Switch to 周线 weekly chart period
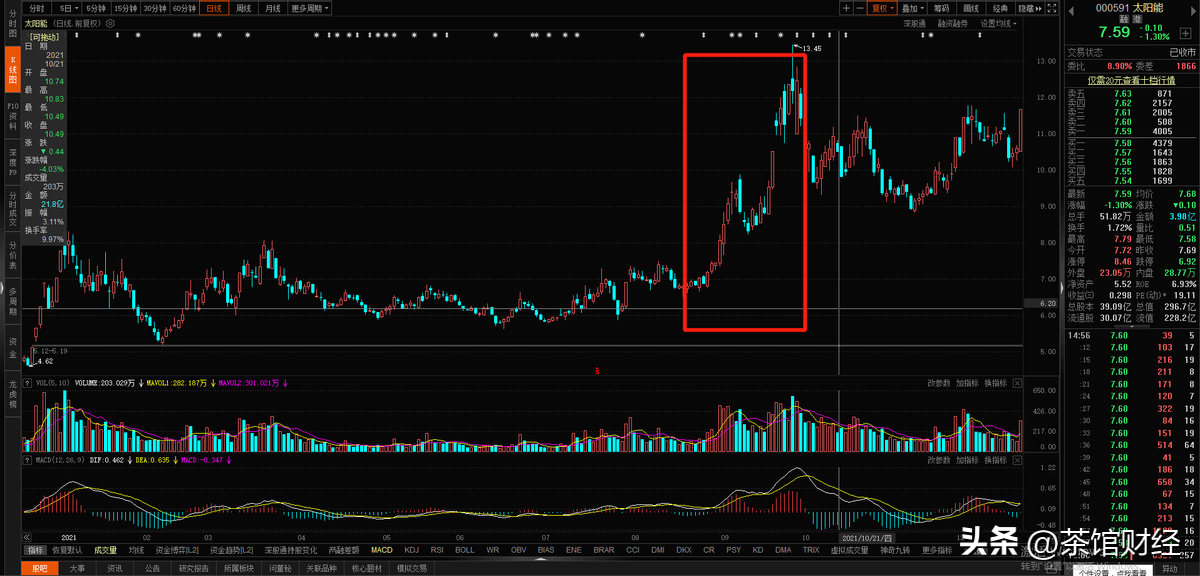 pos(243,8)
